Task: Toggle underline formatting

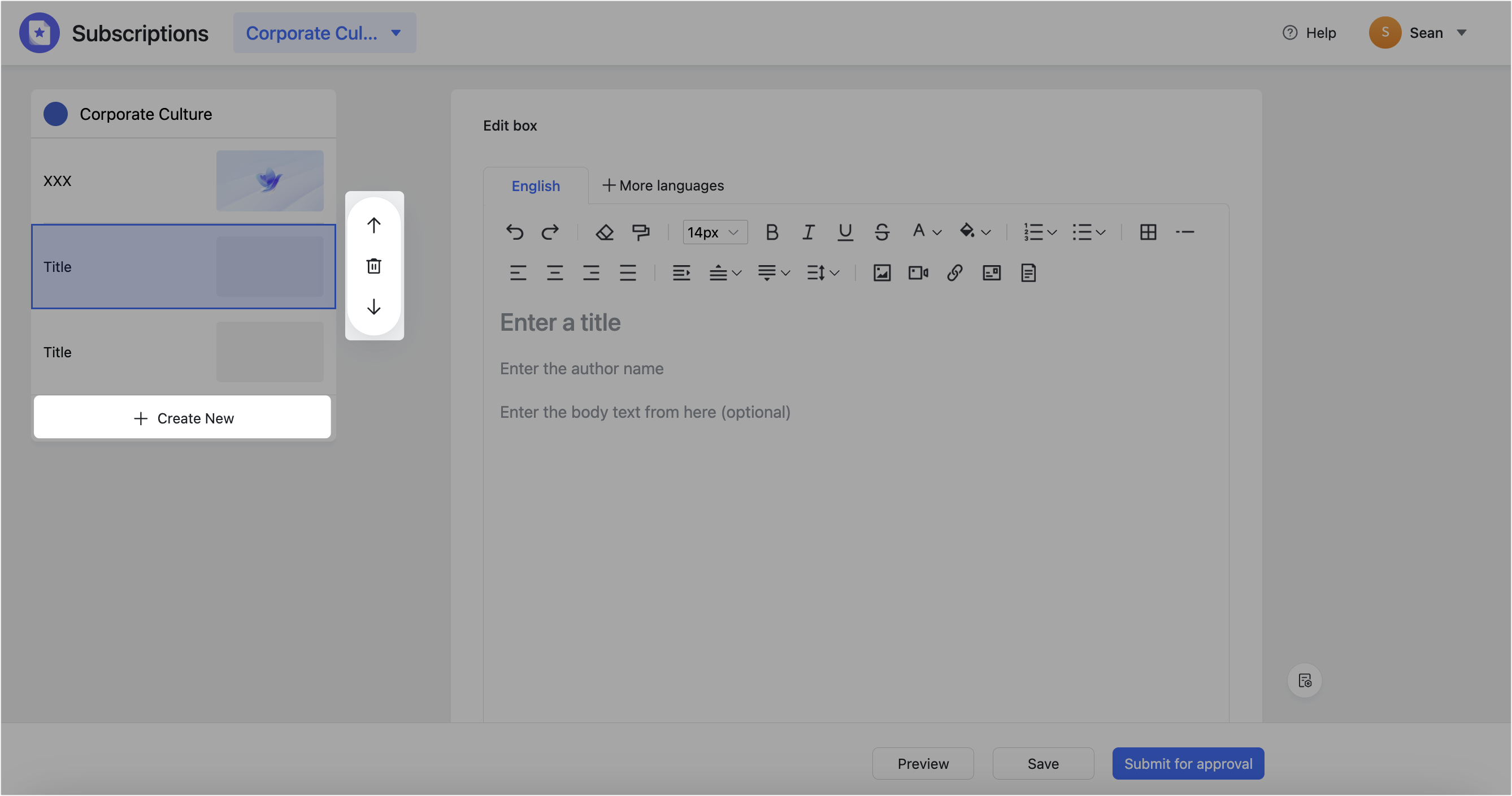Action: pos(845,232)
